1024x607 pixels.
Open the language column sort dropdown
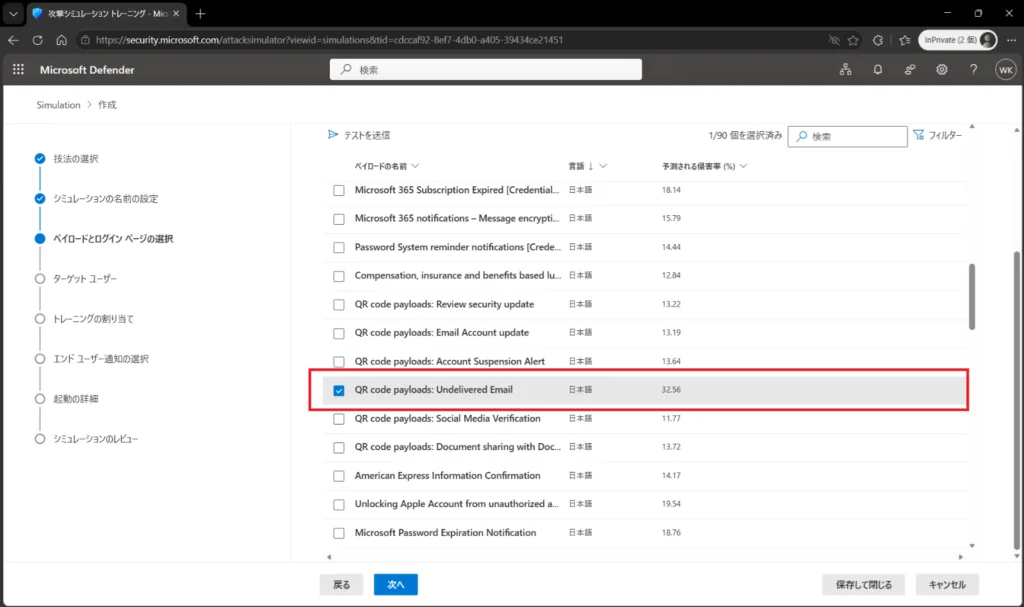(603, 166)
